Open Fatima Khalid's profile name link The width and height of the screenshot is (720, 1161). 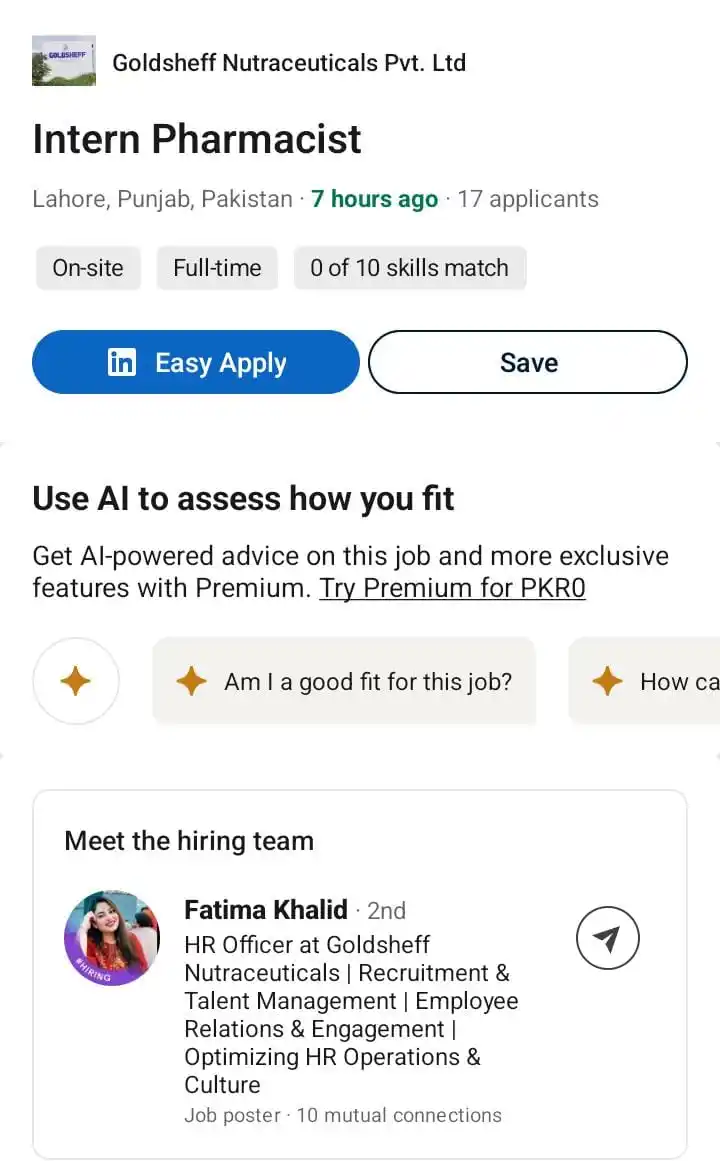tap(266, 910)
